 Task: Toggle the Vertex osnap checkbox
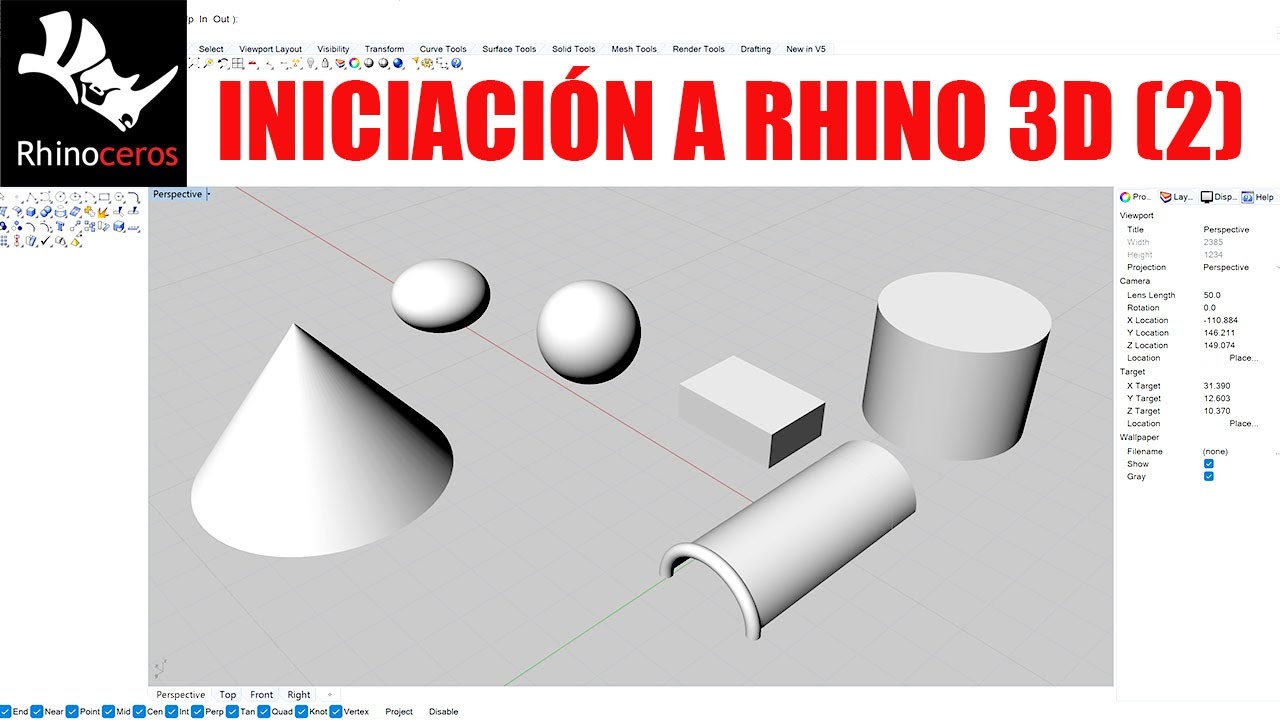coord(336,712)
